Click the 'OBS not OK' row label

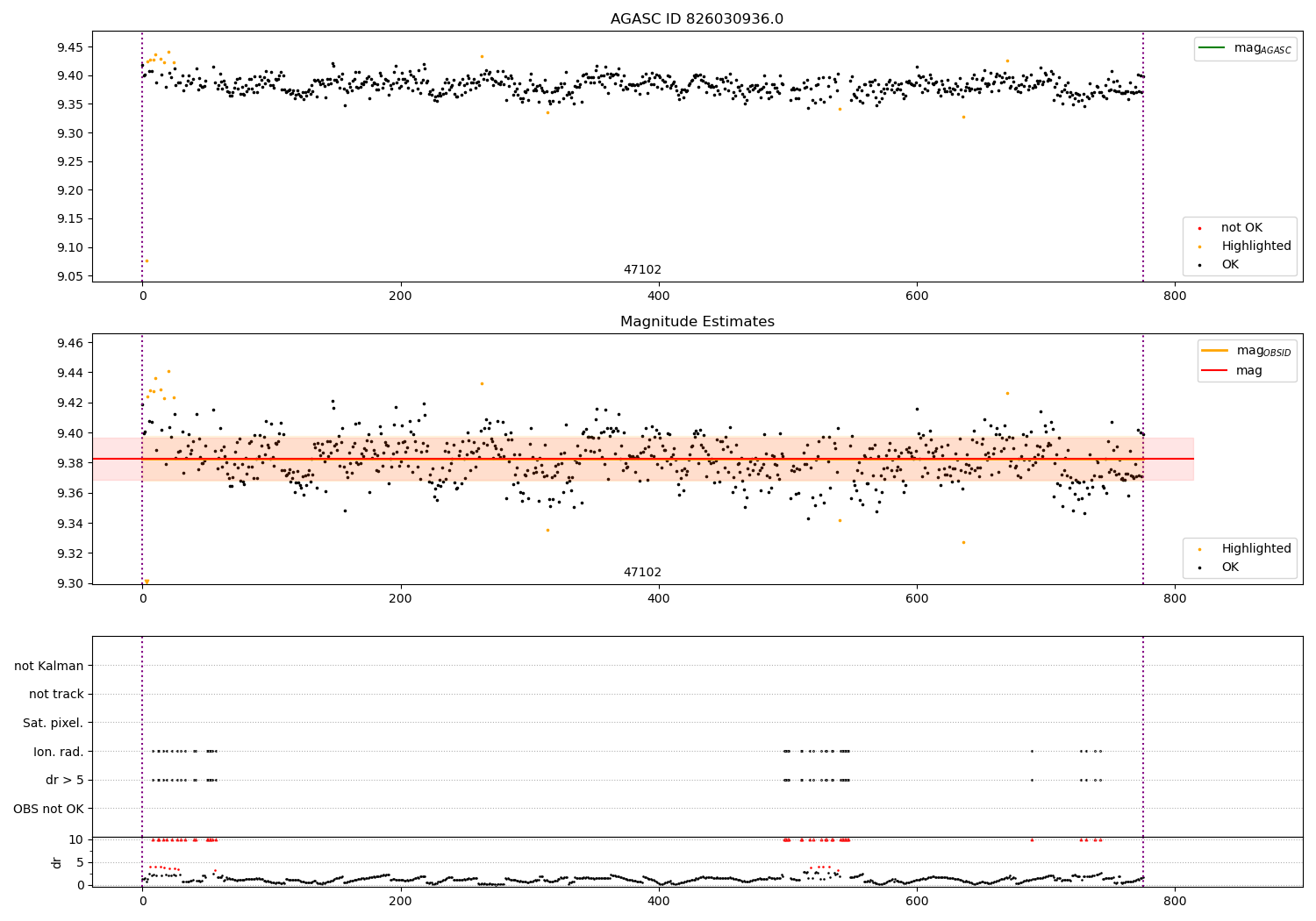(49, 809)
